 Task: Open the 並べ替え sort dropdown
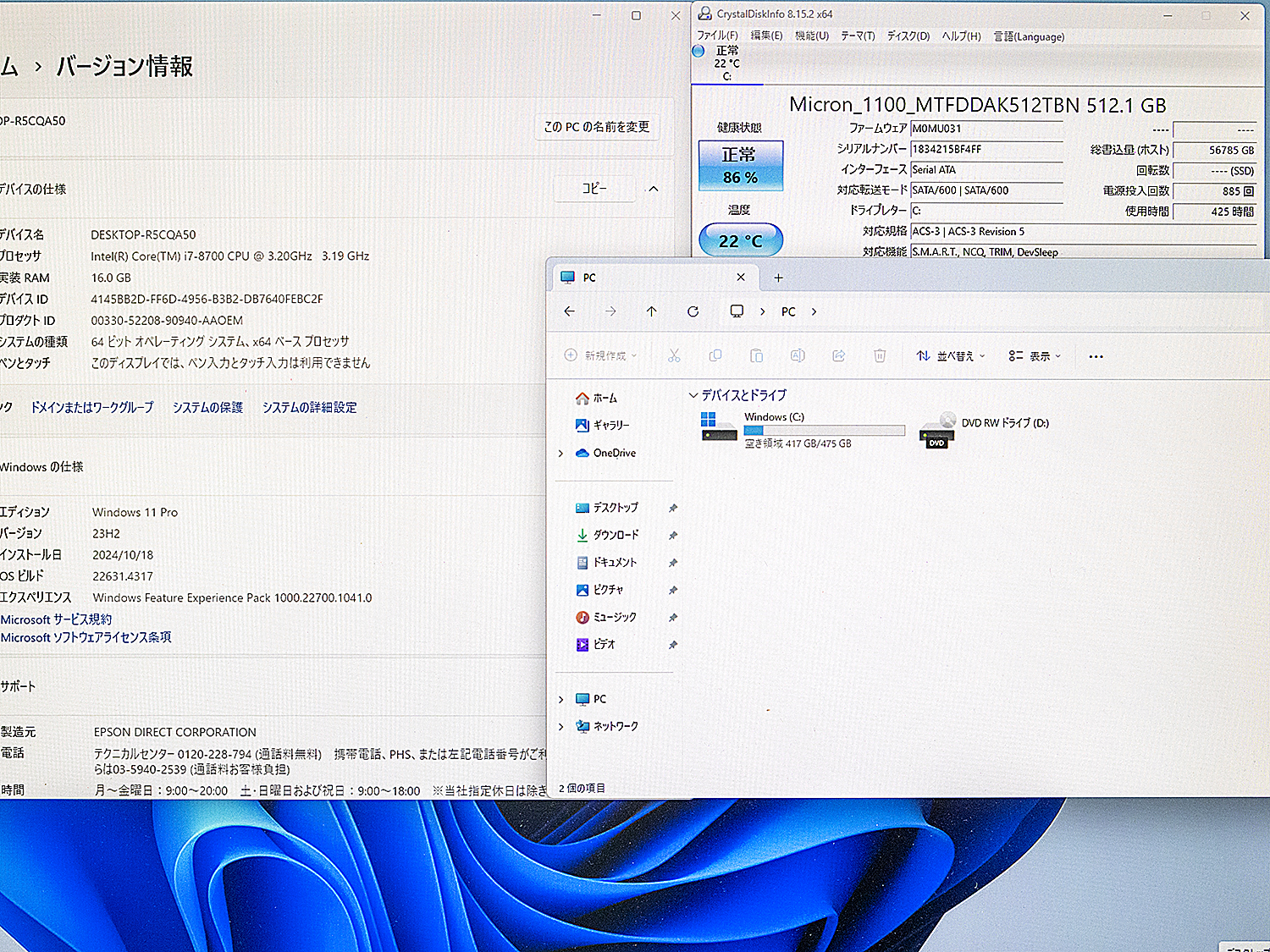coord(951,356)
